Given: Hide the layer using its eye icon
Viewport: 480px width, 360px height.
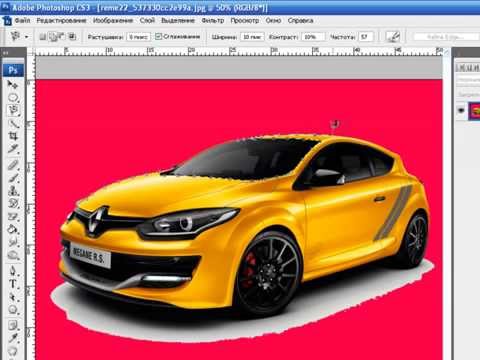Looking at the screenshot, I should click(461, 110).
